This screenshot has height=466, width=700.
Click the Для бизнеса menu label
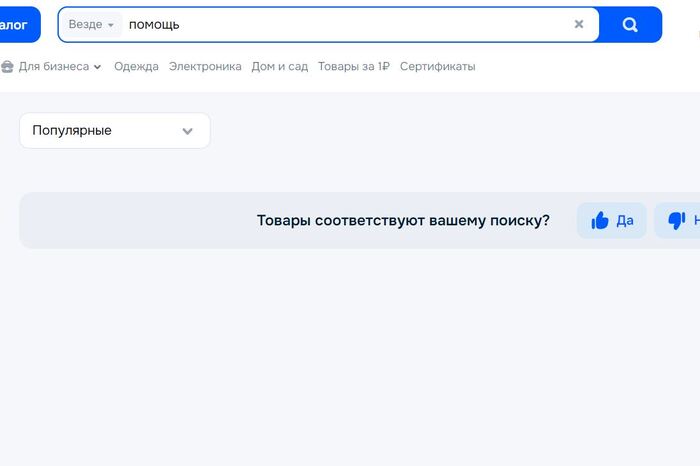(x=53, y=67)
